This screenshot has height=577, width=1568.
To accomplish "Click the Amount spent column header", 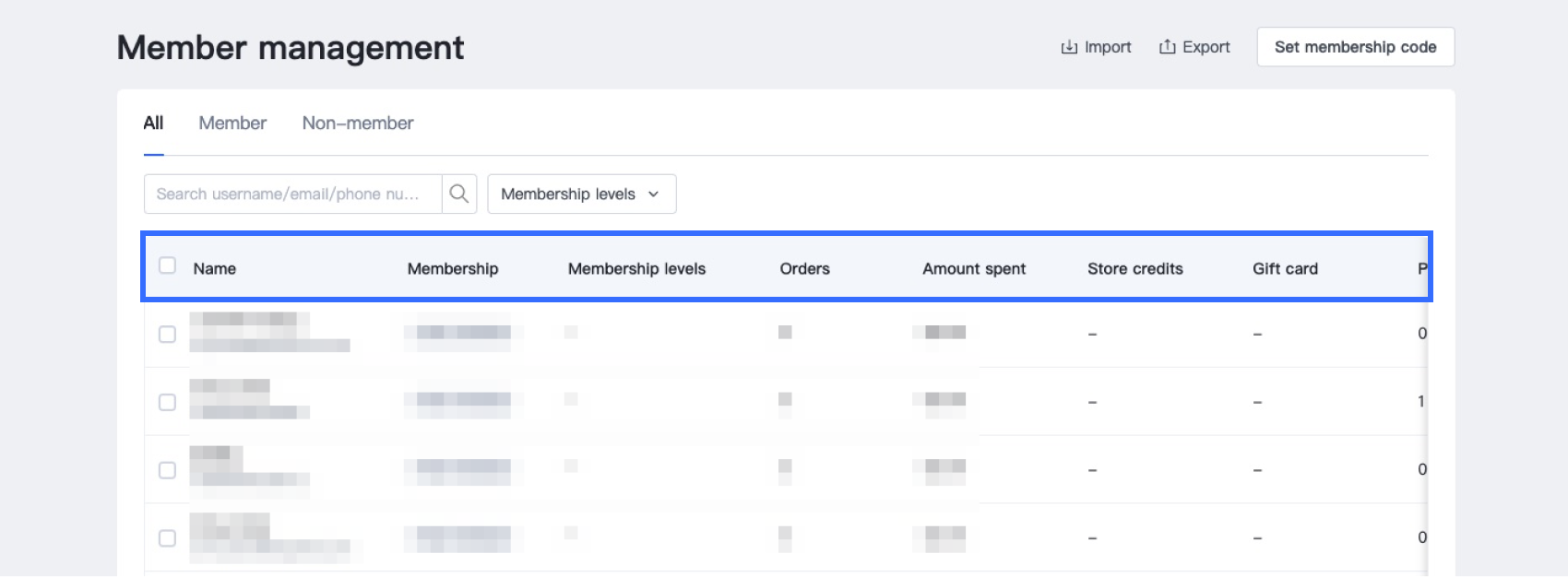I will point(974,268).
